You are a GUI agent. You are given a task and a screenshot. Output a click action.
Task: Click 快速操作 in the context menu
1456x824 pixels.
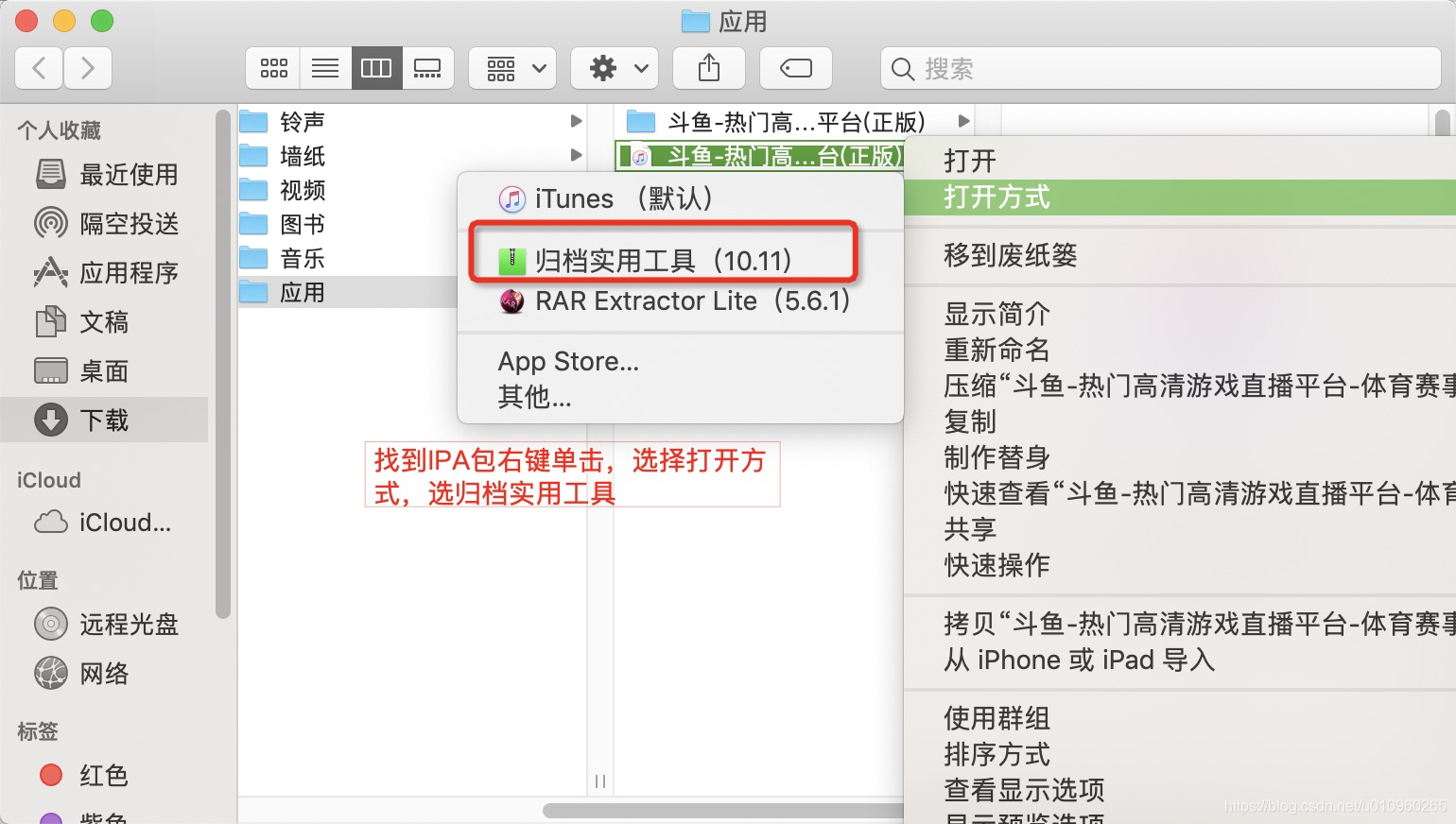1180,565
